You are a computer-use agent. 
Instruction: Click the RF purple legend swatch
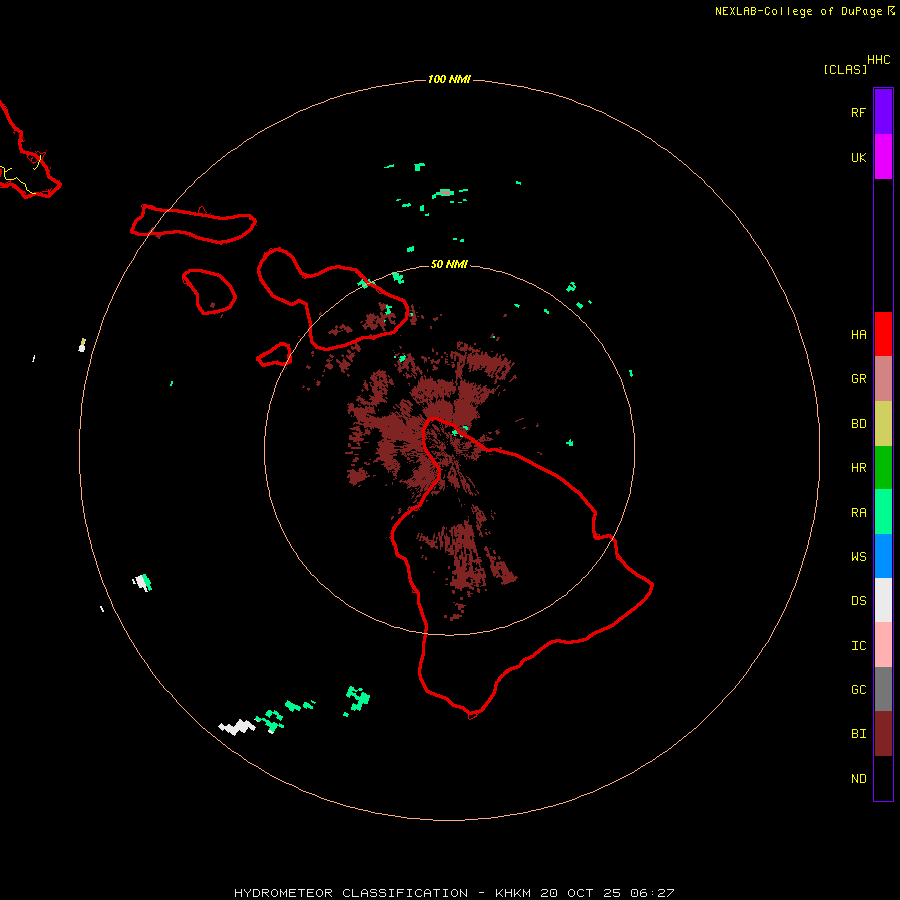[x=883, y=111]
